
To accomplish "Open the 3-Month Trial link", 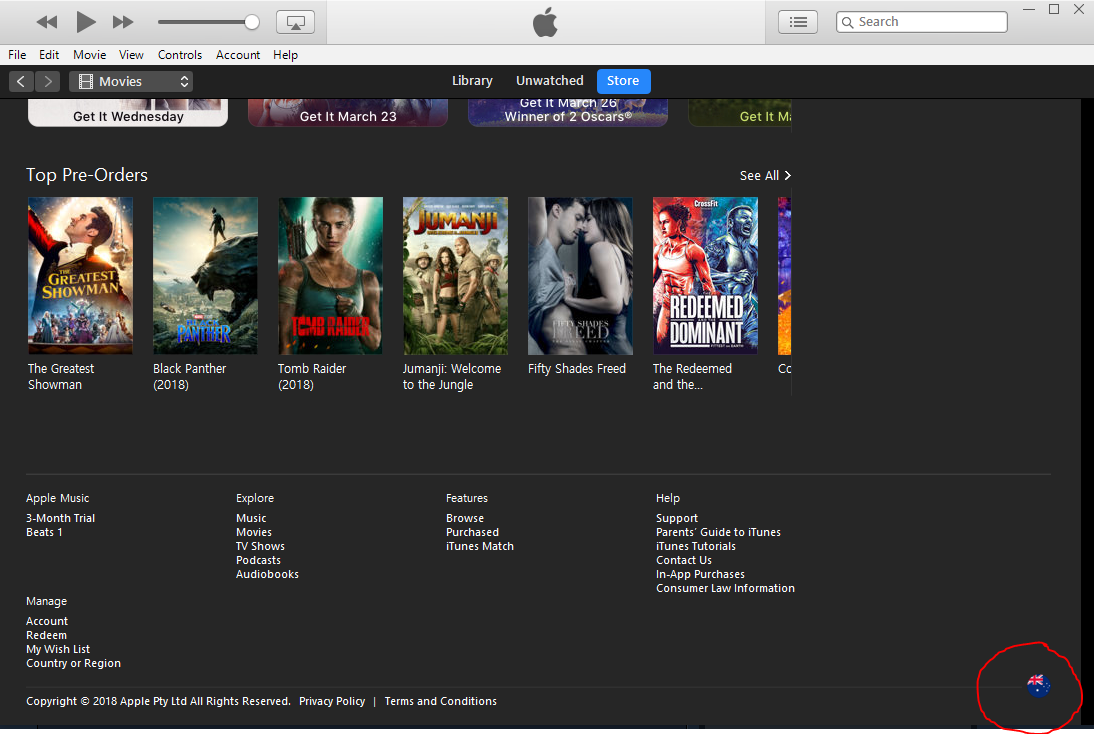I will tap(61, 518).
